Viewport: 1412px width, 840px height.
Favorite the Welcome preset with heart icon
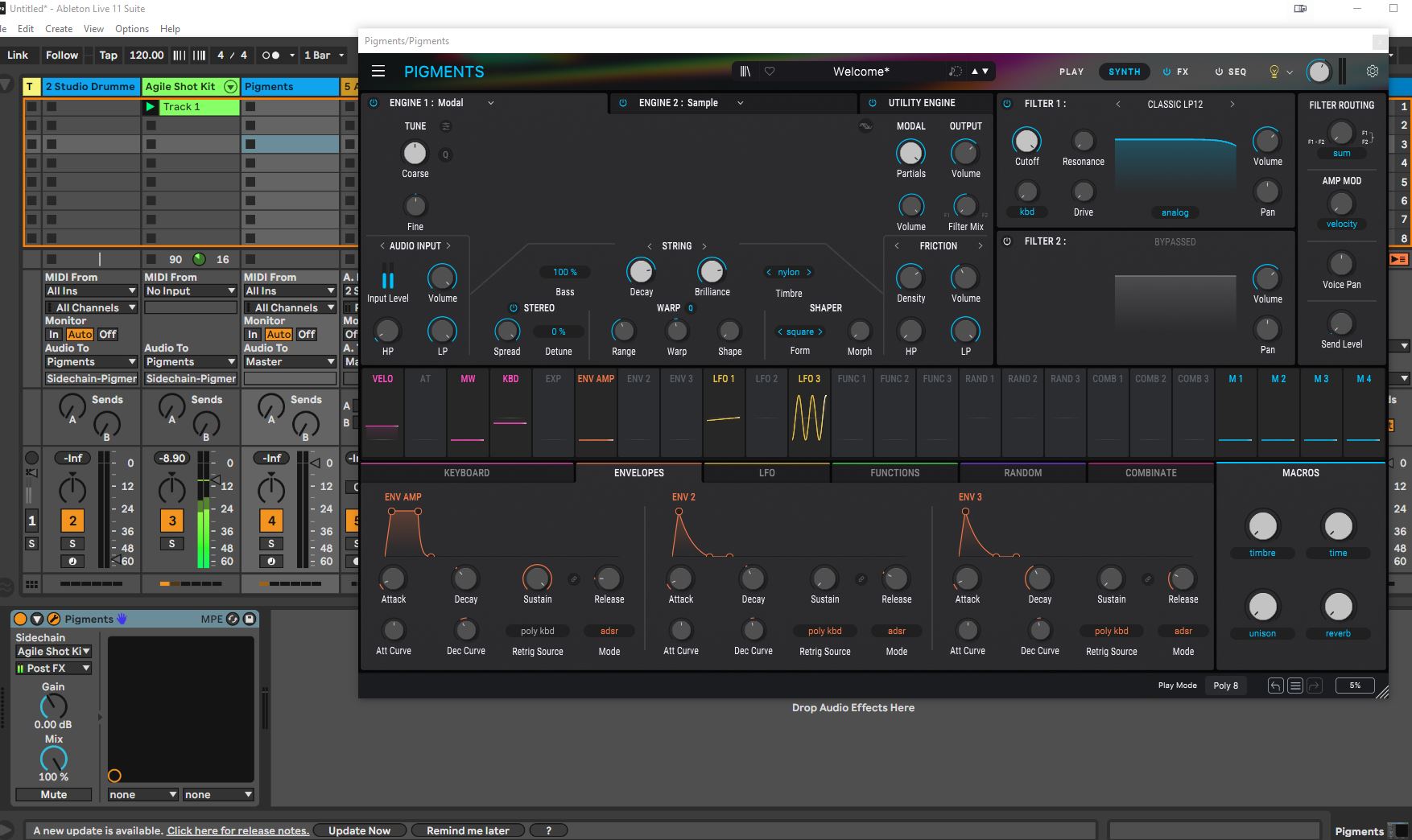[770, 71]
